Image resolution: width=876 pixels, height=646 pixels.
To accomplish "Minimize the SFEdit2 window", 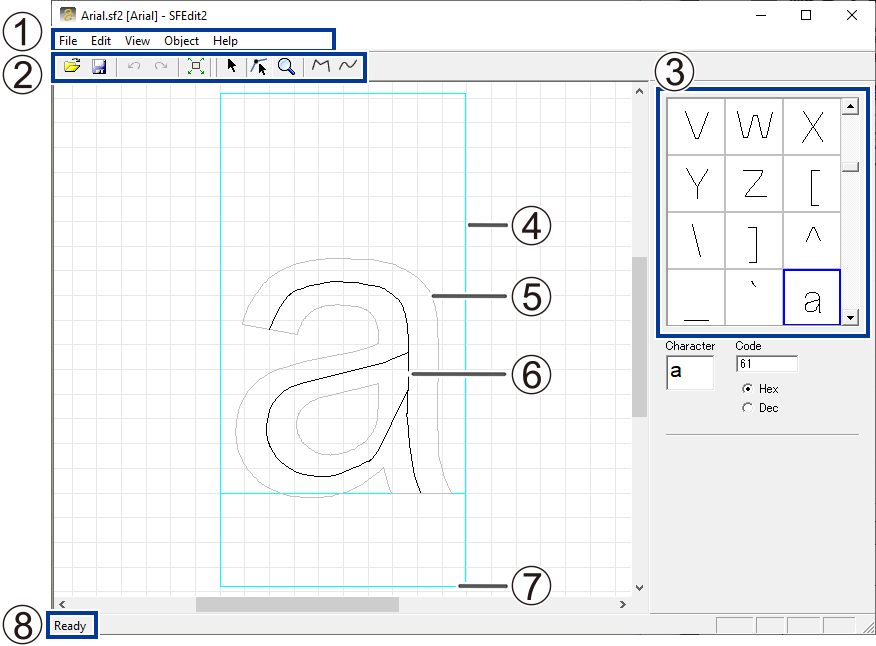I will point(760,15).
